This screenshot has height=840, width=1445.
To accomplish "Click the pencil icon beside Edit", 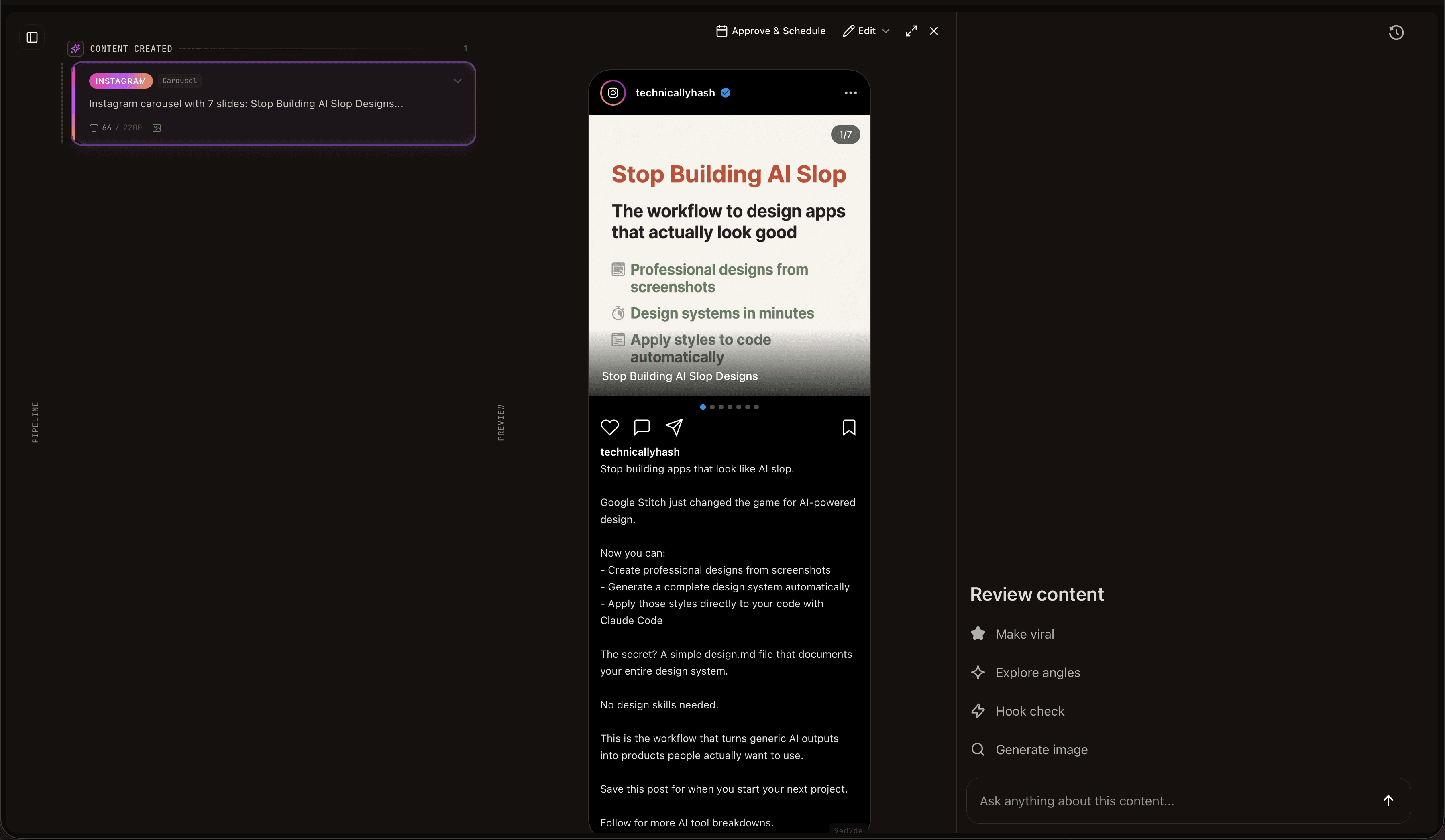I will (849, 31).
